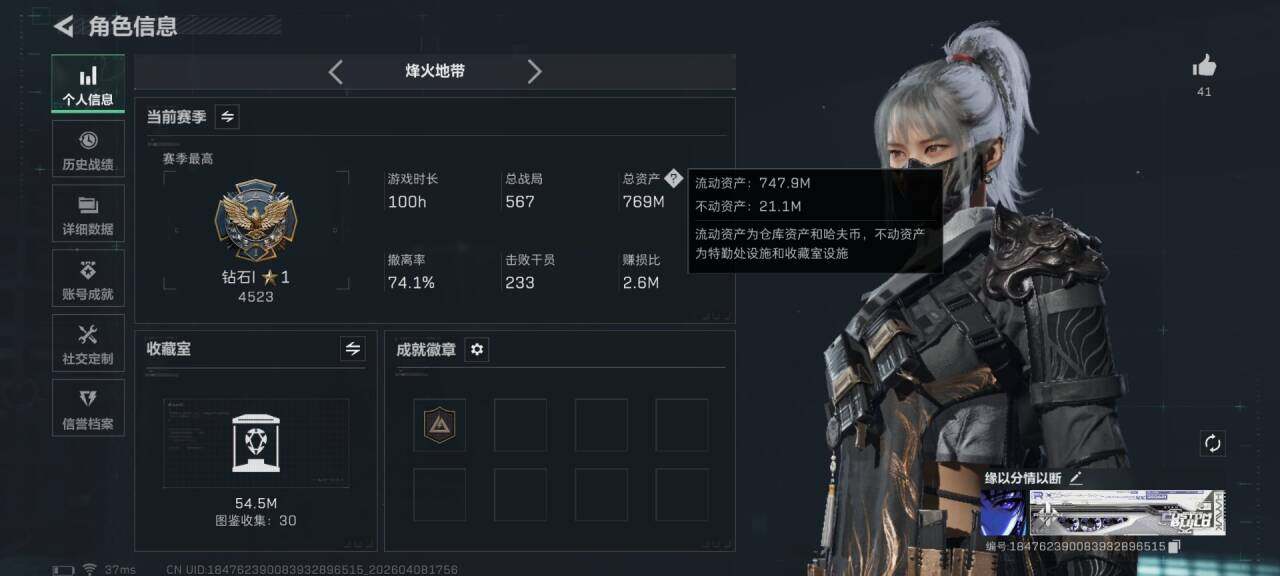This screenshot has height=576, width=1280.
Task: Open achievement badge settings gear
Action: (x=477, y=349)
